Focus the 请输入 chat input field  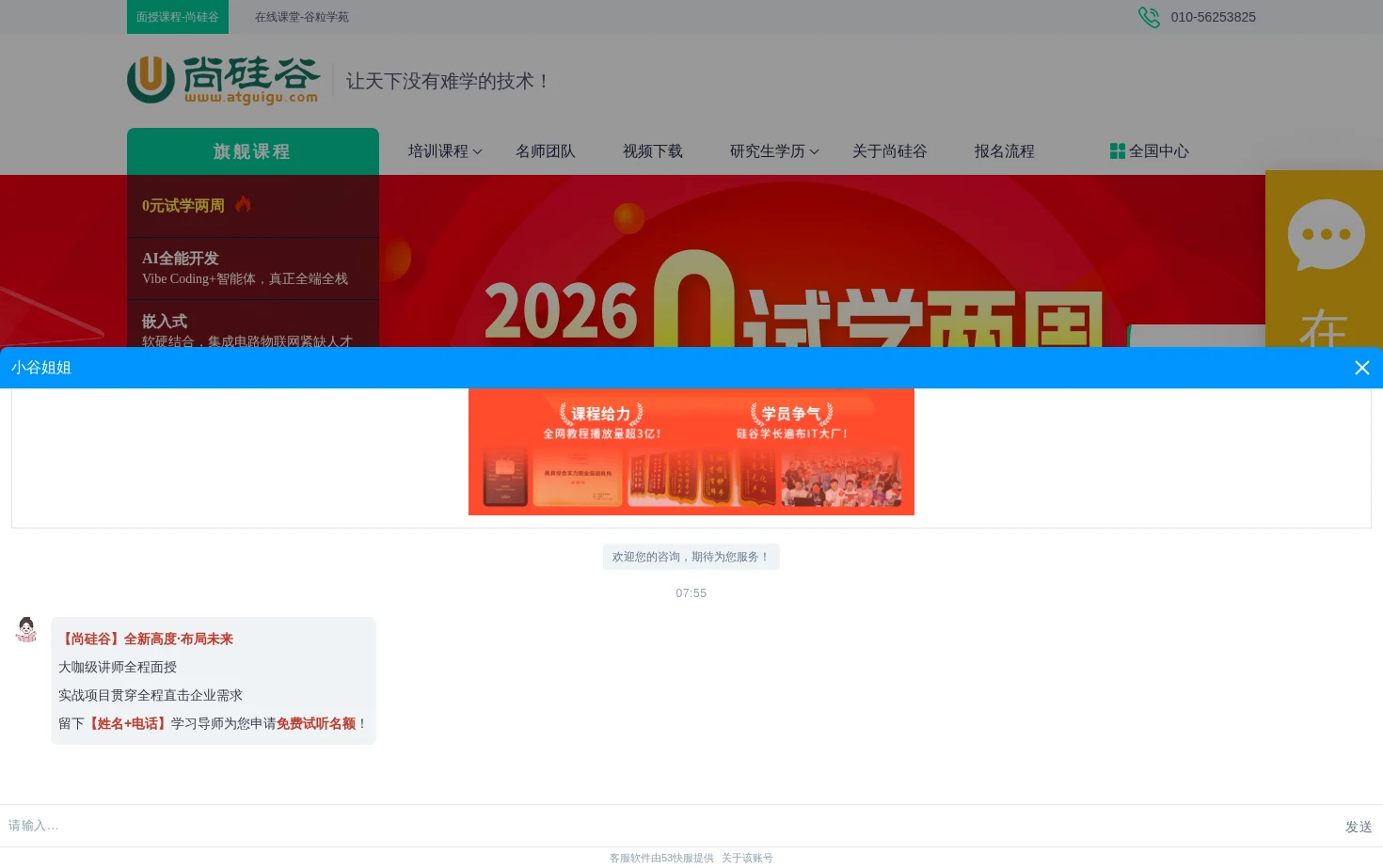point(668,826)
